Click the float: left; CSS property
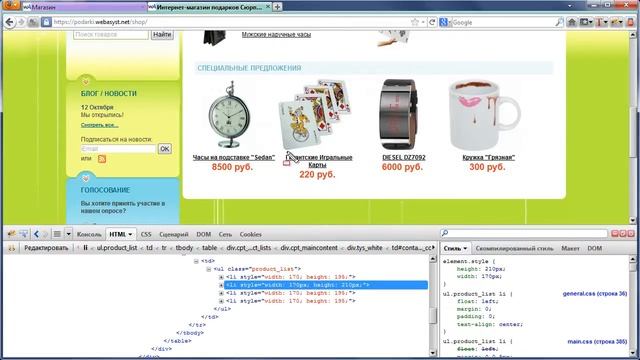 [478, 301]
